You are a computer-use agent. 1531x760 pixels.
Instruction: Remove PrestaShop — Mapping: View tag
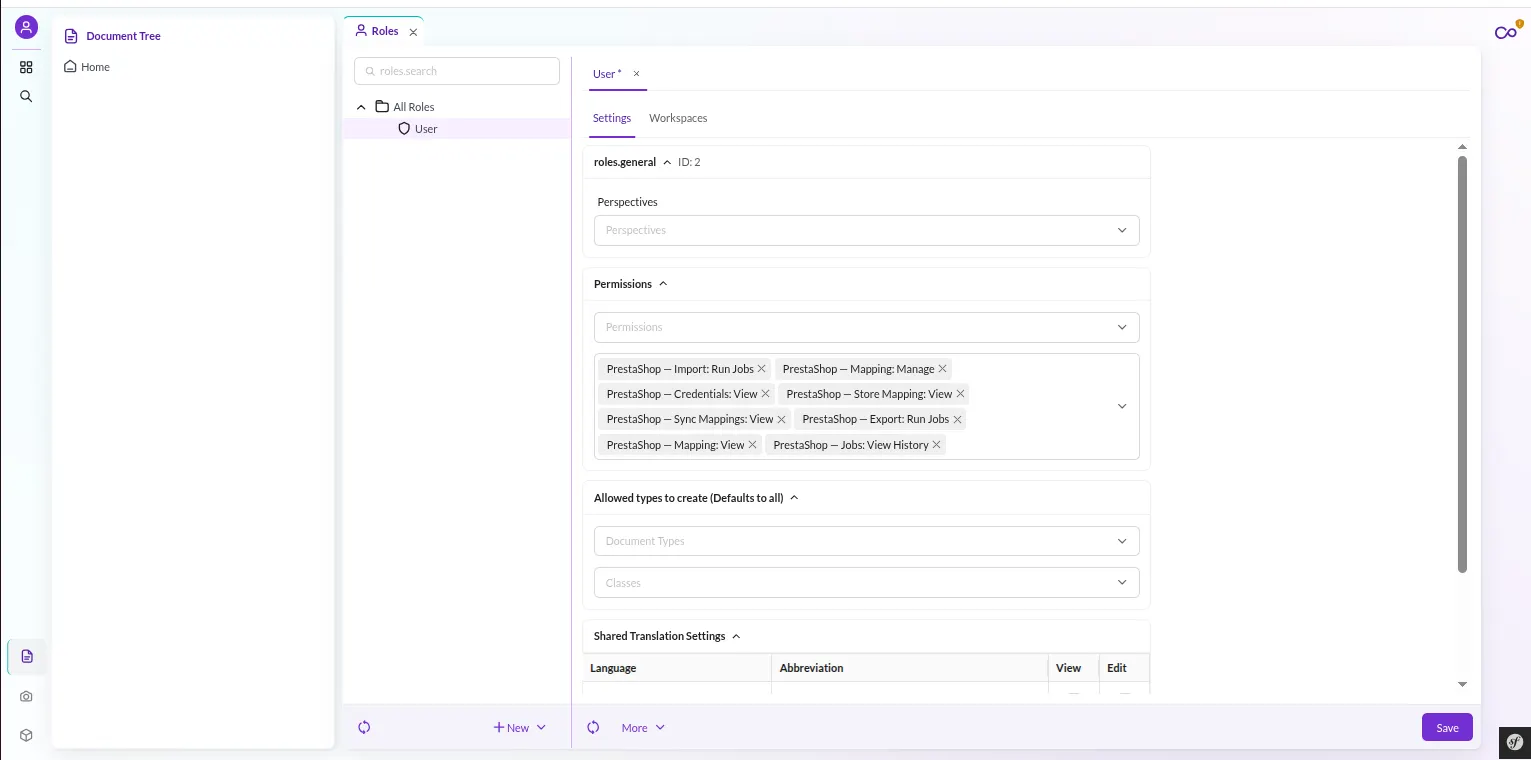pos(752,445)
